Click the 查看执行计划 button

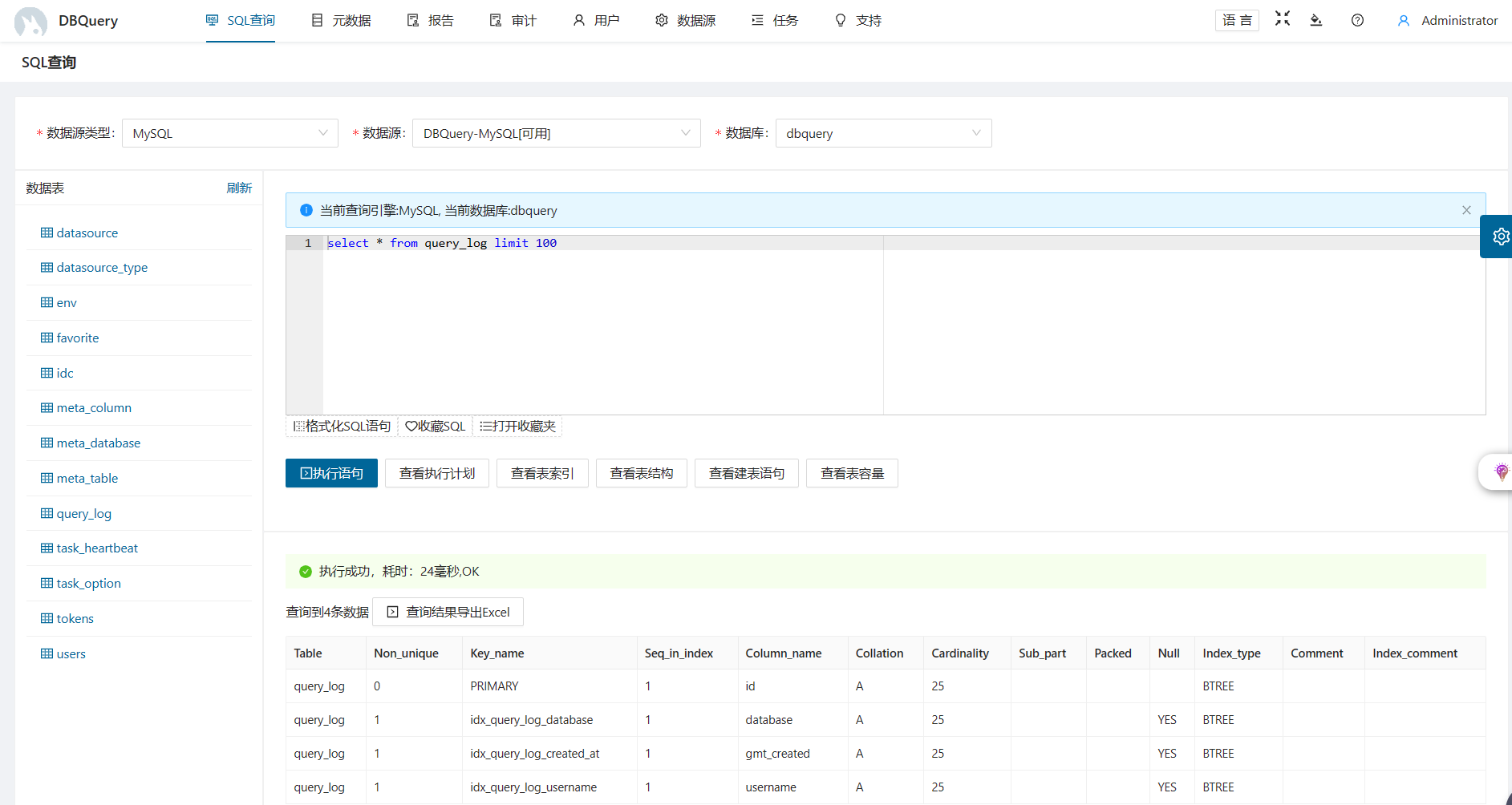437,473
